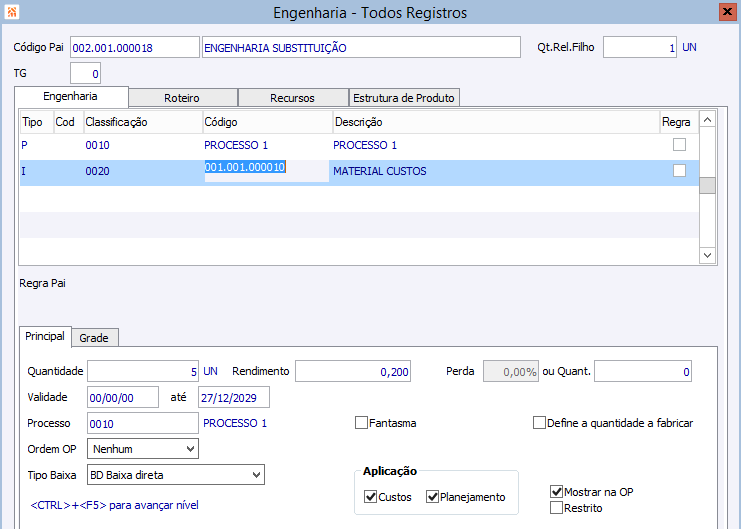Click the Quantidade input field

tap(143, 372)
